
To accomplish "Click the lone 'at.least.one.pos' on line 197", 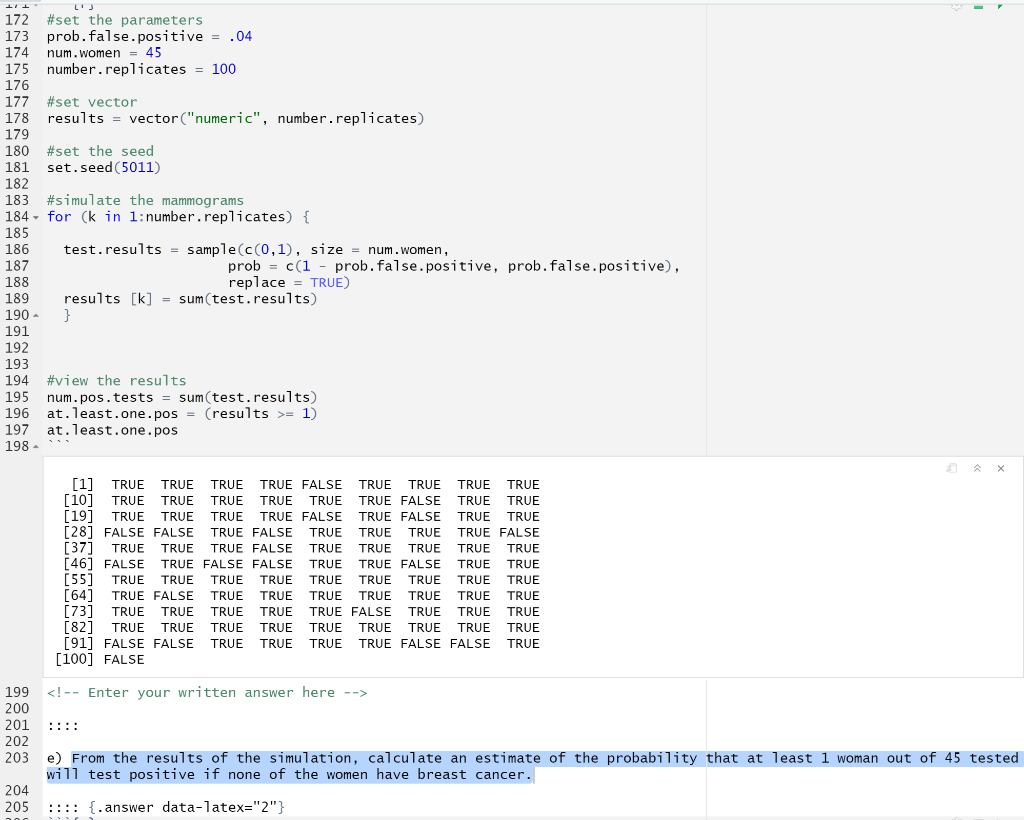I will click(x=112, y=430).
